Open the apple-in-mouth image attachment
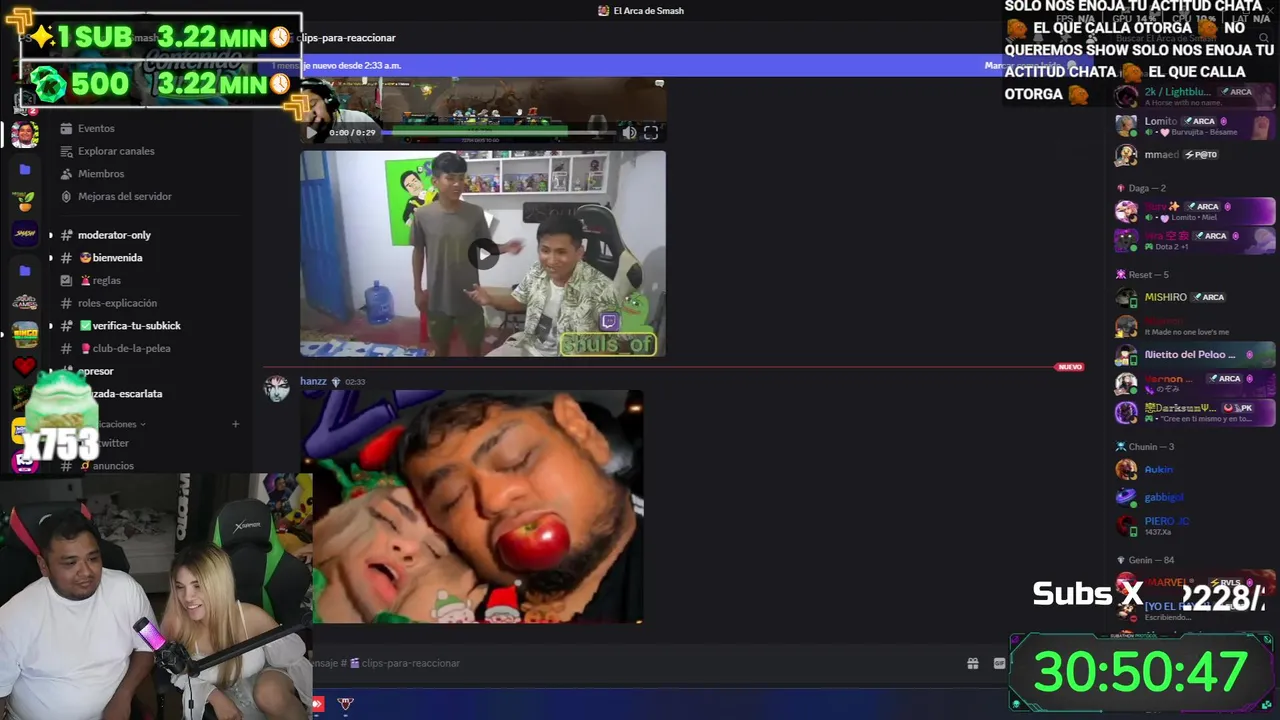This screenshot has width=1280, height=720. tap(472, 507)
